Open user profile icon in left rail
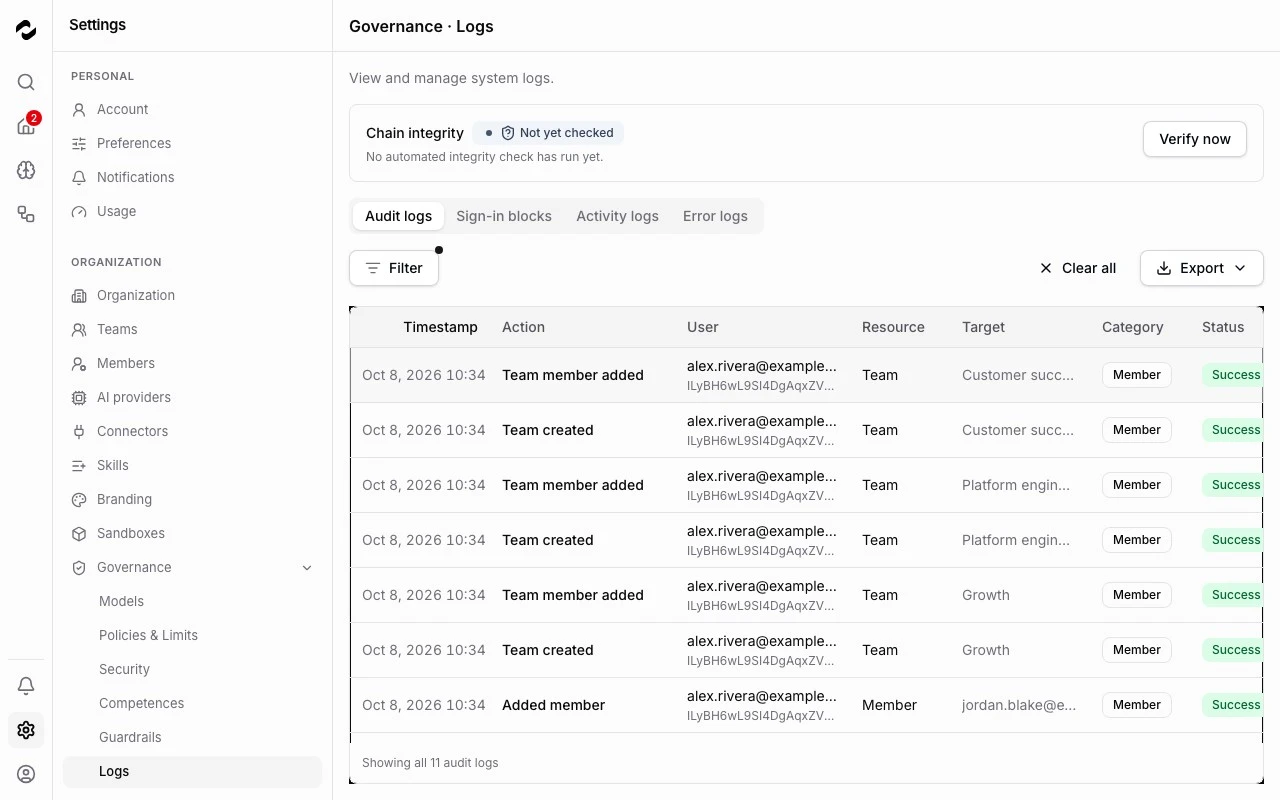1280x800 pixels. point(26,774)
